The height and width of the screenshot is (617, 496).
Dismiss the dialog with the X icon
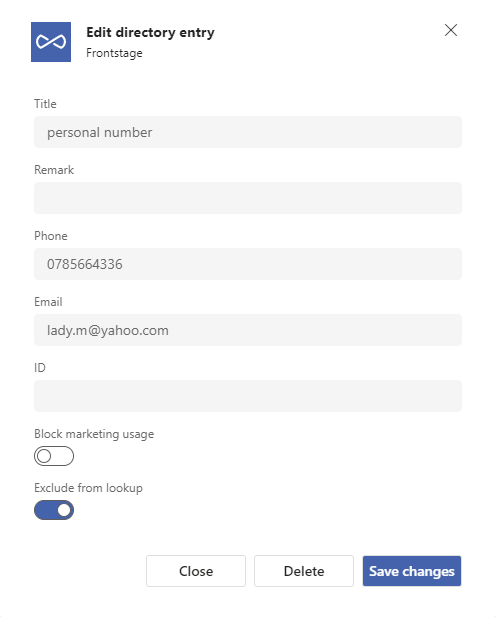(x=451, y=30)
